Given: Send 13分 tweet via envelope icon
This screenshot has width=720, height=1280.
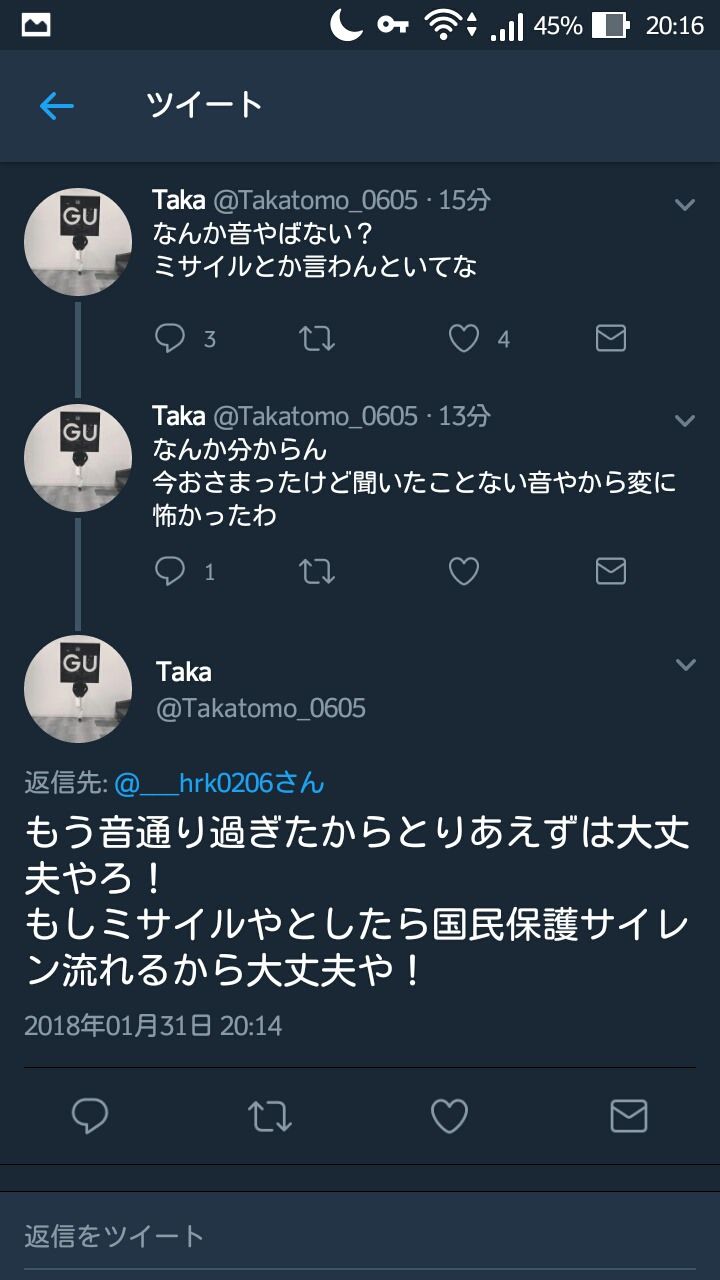Looking at the screenshot, I should coord(610,571).
